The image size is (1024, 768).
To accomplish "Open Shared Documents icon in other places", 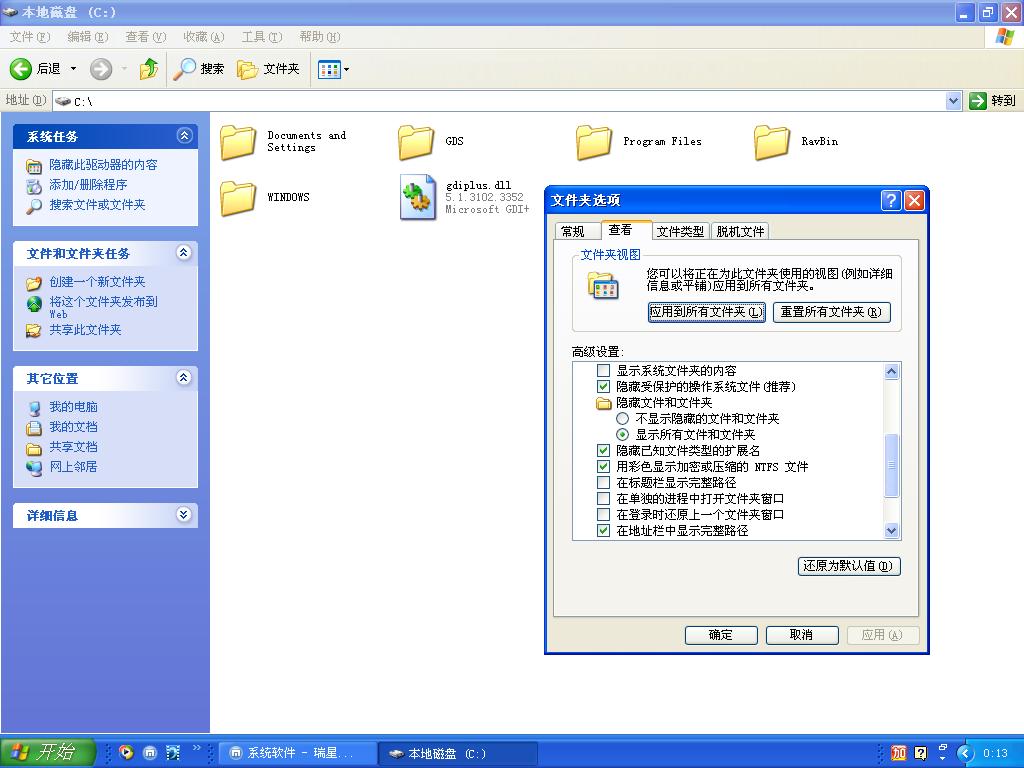I will [x=34, y=448].
